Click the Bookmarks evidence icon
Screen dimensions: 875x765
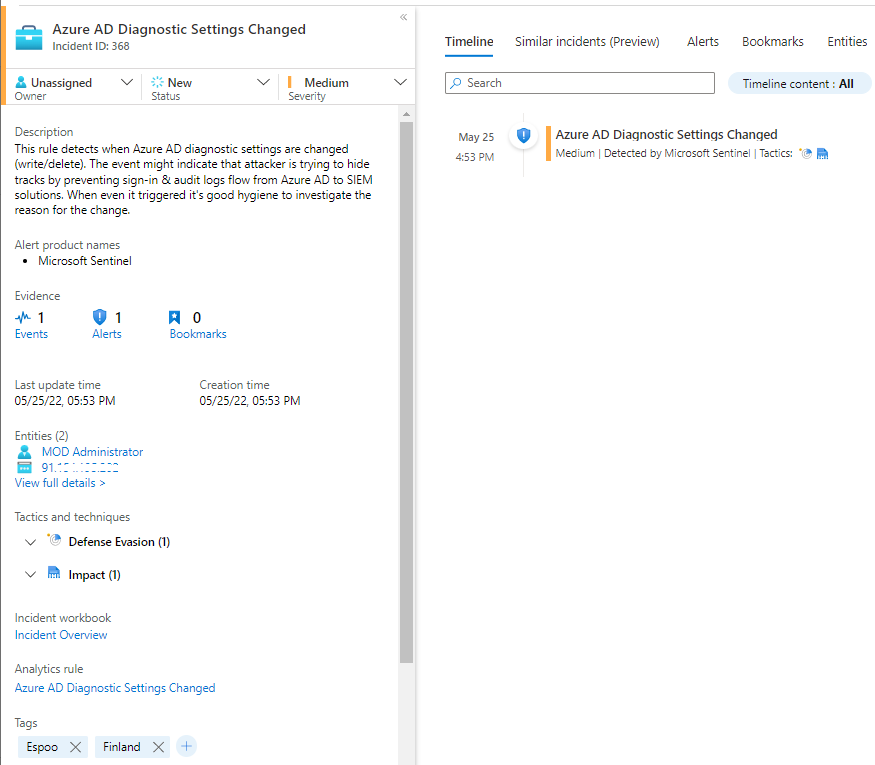[176, 318]
